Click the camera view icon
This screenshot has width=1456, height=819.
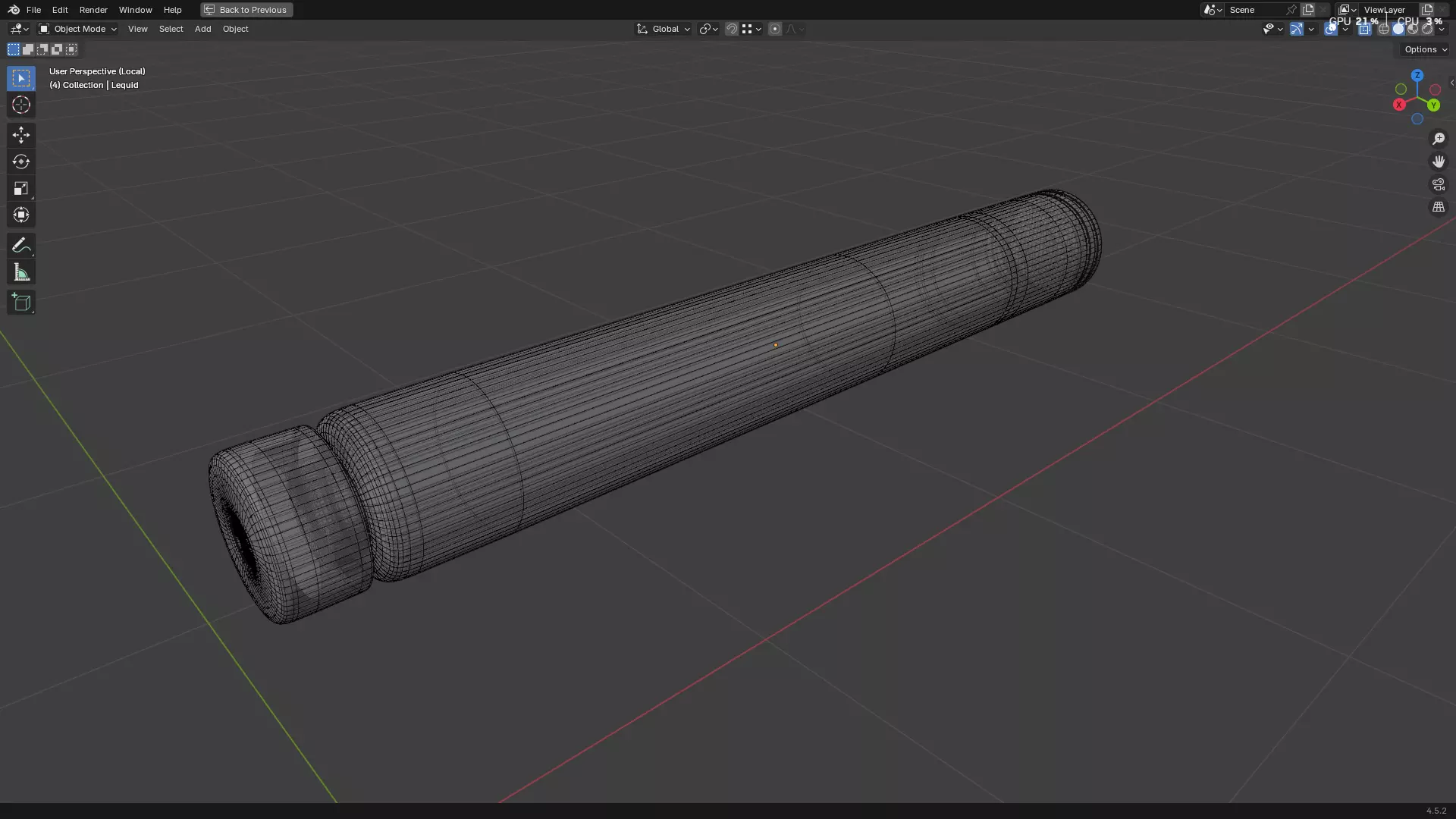tap(1439, 184)
